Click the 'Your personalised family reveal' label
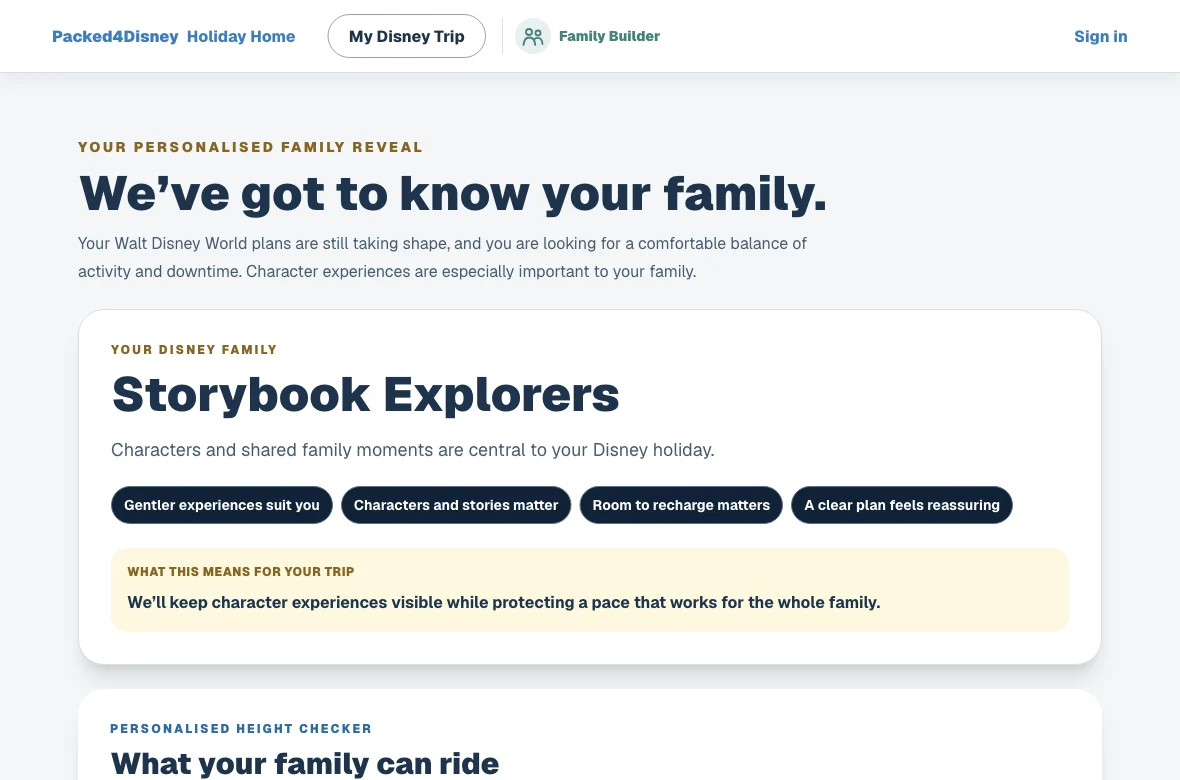1180x780 pixels. (x=251, y=147)
